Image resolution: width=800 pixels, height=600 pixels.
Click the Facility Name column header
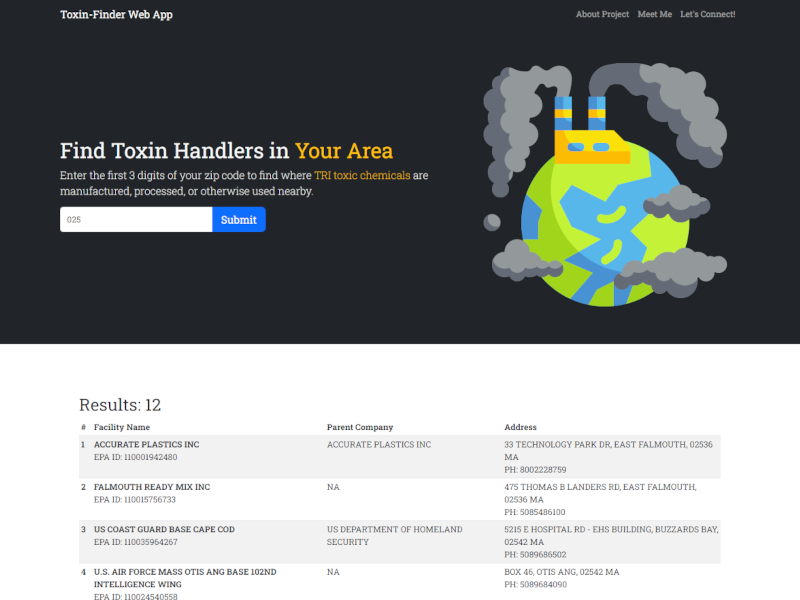(x=122, y=427)
